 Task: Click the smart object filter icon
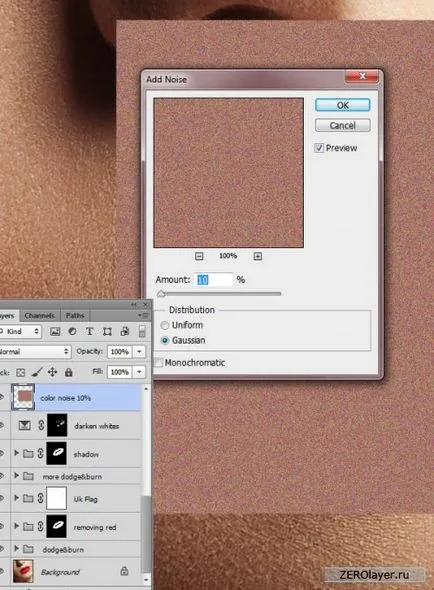[125, 331]
